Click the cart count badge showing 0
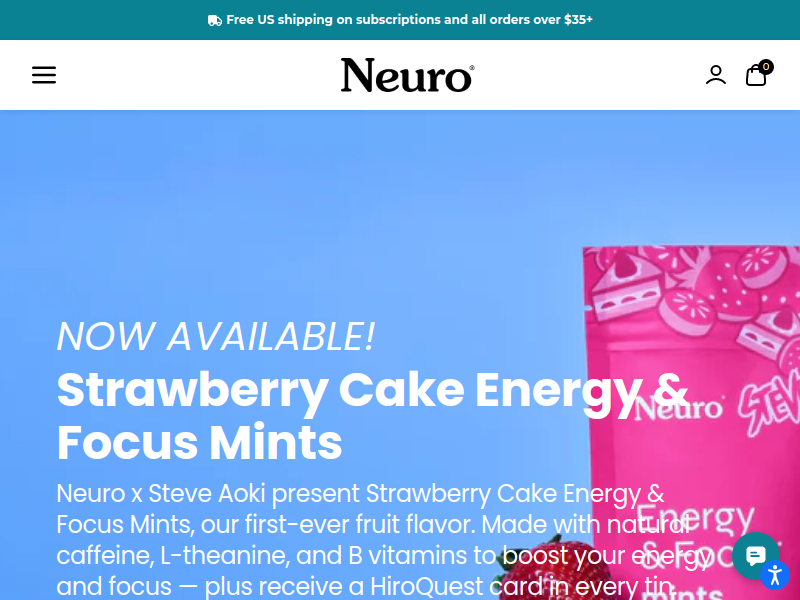Image resolution: width=800 pixels, height=600 pixels. click(x=766, y=67)
